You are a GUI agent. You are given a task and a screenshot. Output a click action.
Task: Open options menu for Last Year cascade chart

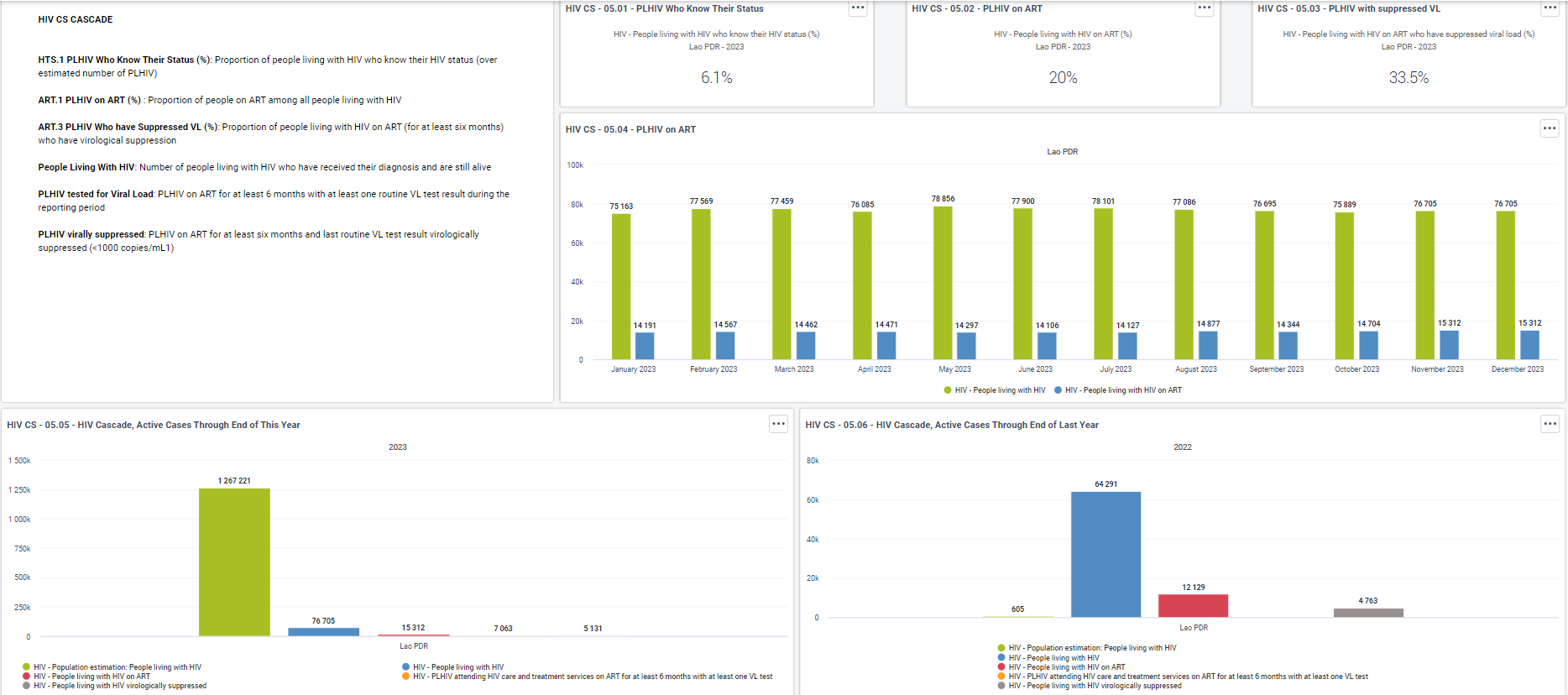tap(1550, 424)
